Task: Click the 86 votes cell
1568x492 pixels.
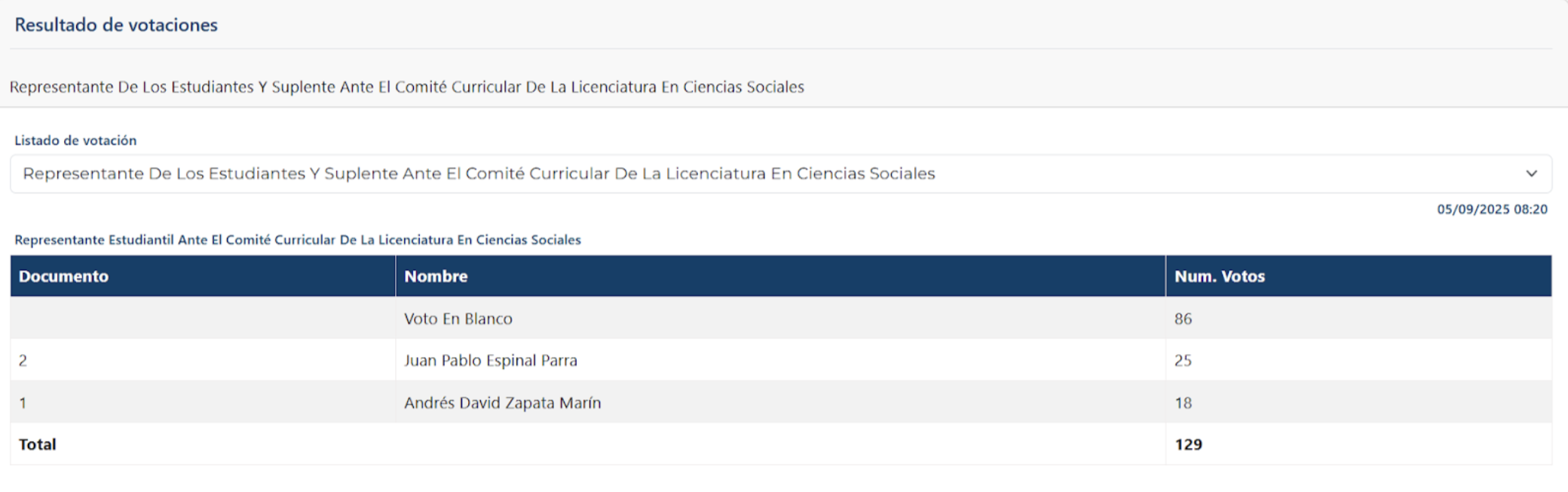Action: pyautogui.click(x=1358, y=318)
